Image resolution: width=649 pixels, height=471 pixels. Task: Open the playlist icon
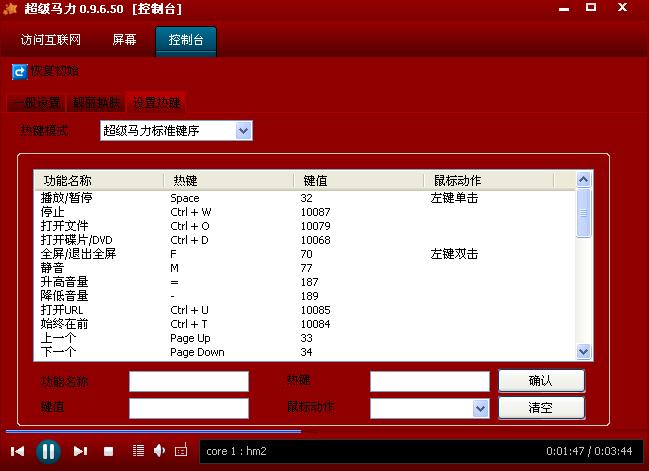click(x=138, y=450)
